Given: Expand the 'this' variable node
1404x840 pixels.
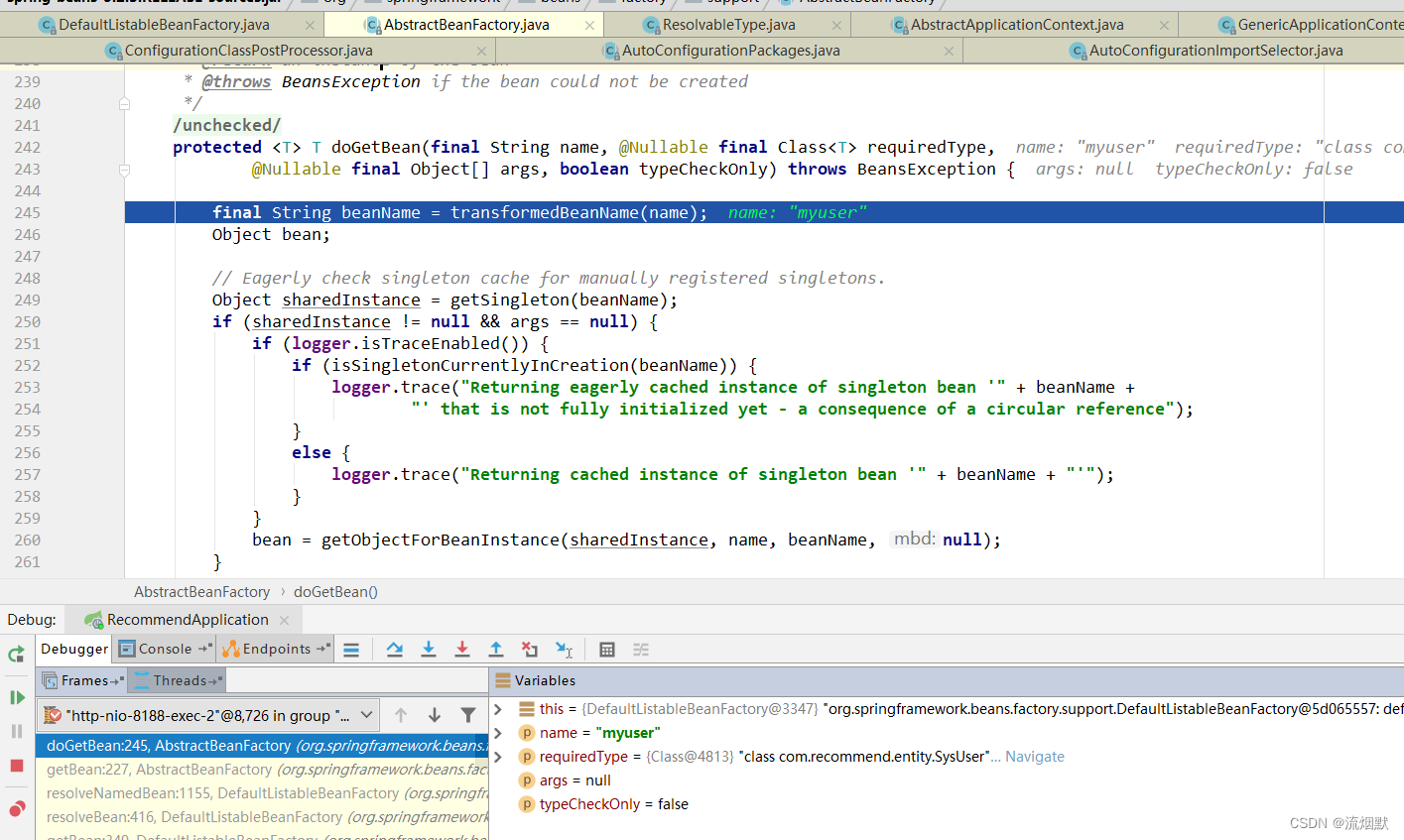Looking at the screenshot, I should 499,709.
